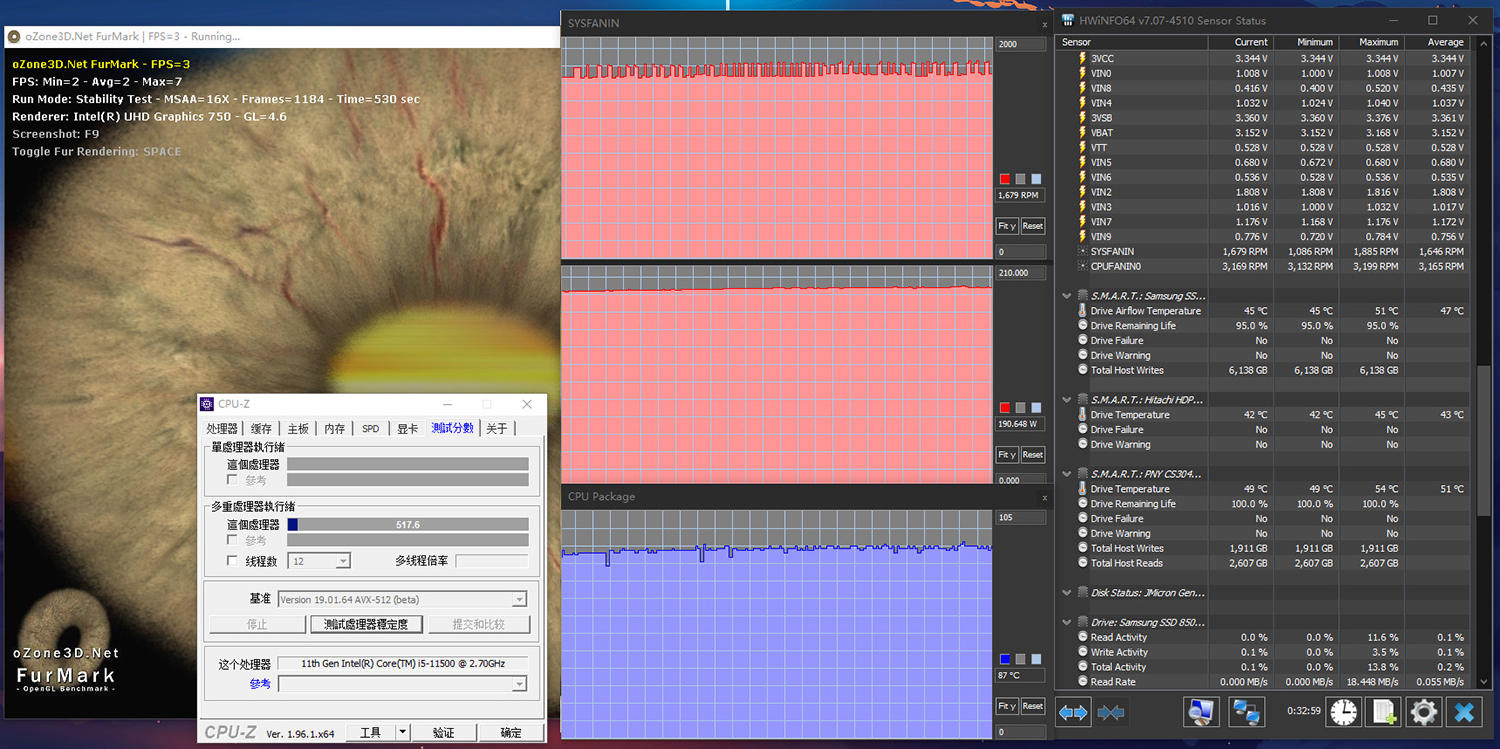Click the thermometer icon next to Drive Airflow Temperature
This screenshot has width=1500, height=749.
(1082, 311)
